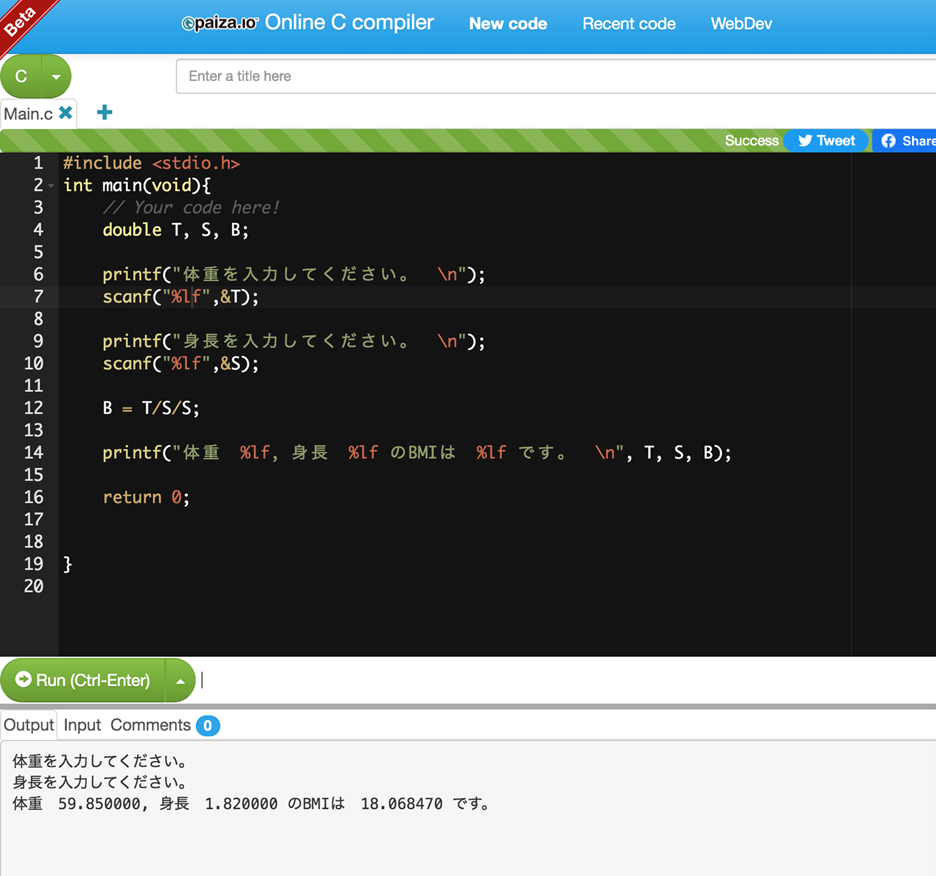
Task: Open the Recent code menu
Action: tap(629, 24)
